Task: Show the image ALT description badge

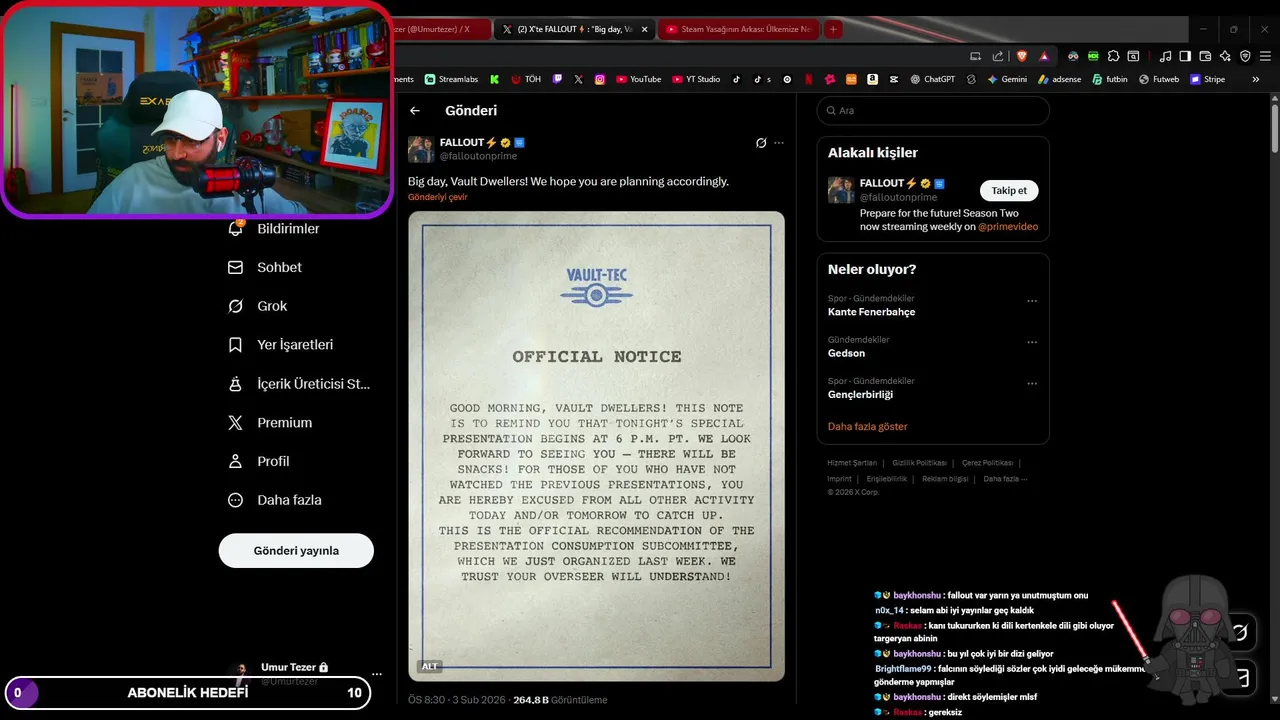Action: 429,666
